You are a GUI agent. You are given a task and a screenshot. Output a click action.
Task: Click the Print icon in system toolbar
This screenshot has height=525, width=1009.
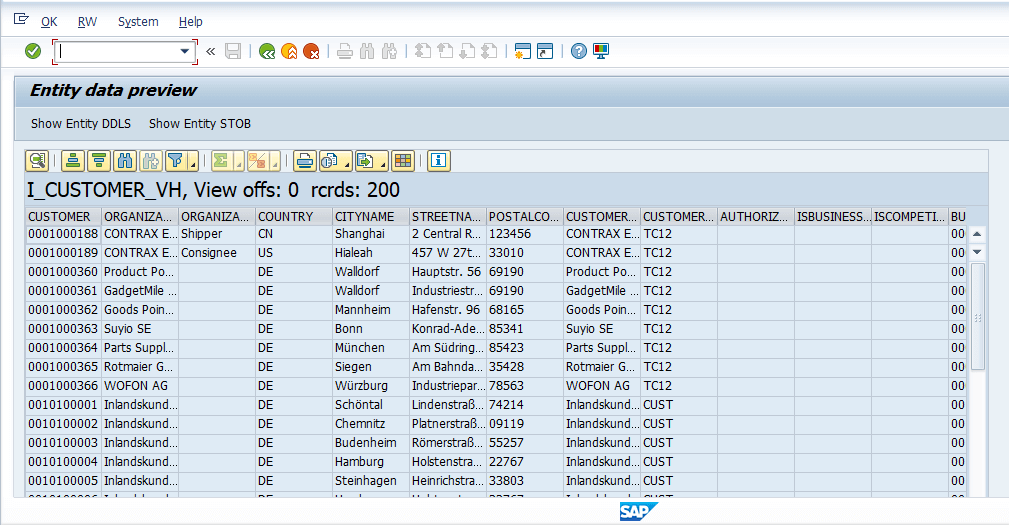point(345,51)
